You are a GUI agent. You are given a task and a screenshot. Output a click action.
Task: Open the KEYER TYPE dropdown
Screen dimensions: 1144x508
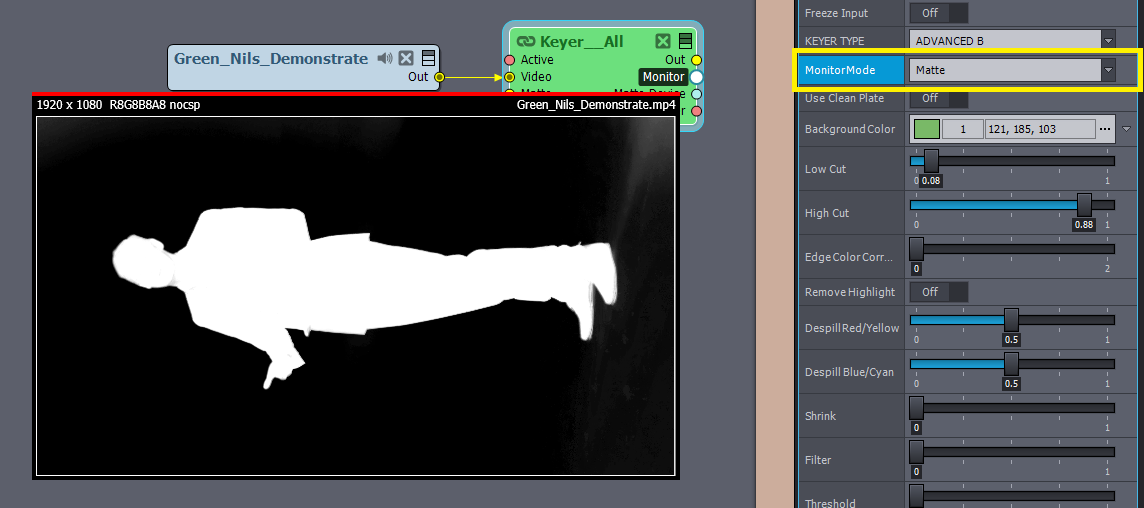[1013, 40]
